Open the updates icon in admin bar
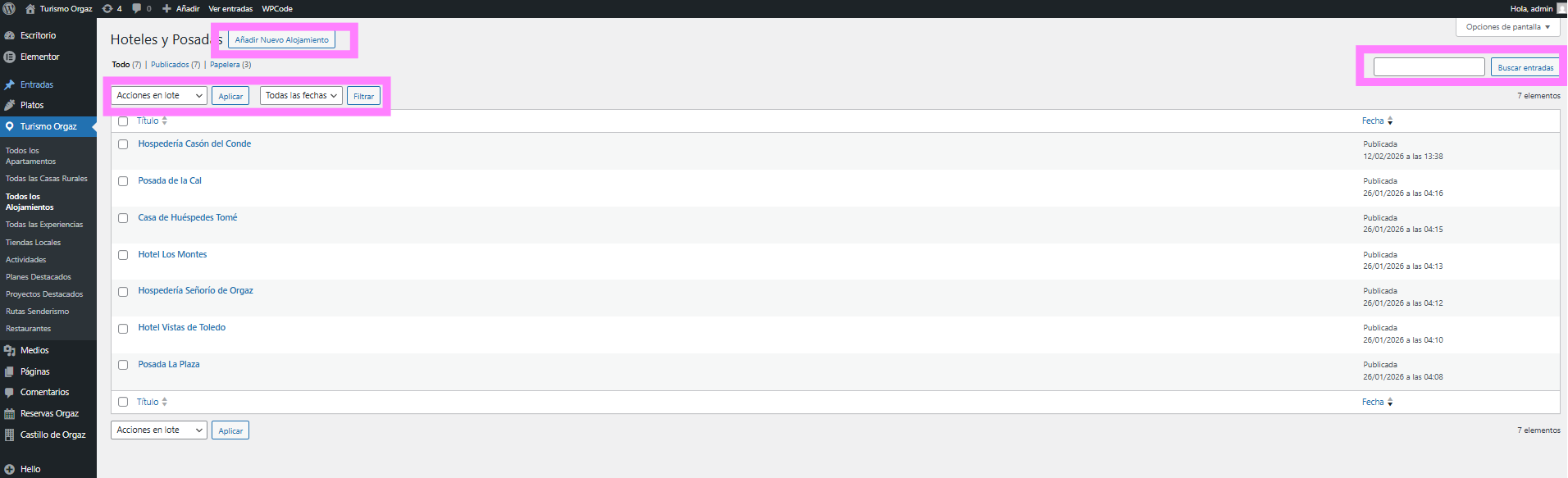The height and width of the screenshot is (478, 1568). coord(107,9)
